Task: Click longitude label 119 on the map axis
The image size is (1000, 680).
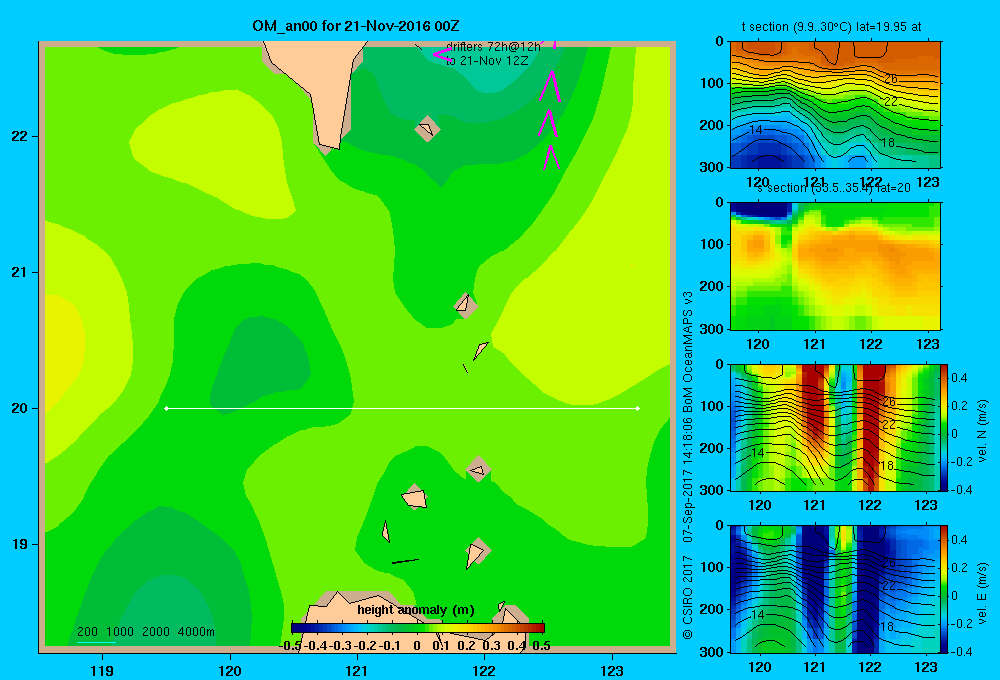Action: [102, 670]
